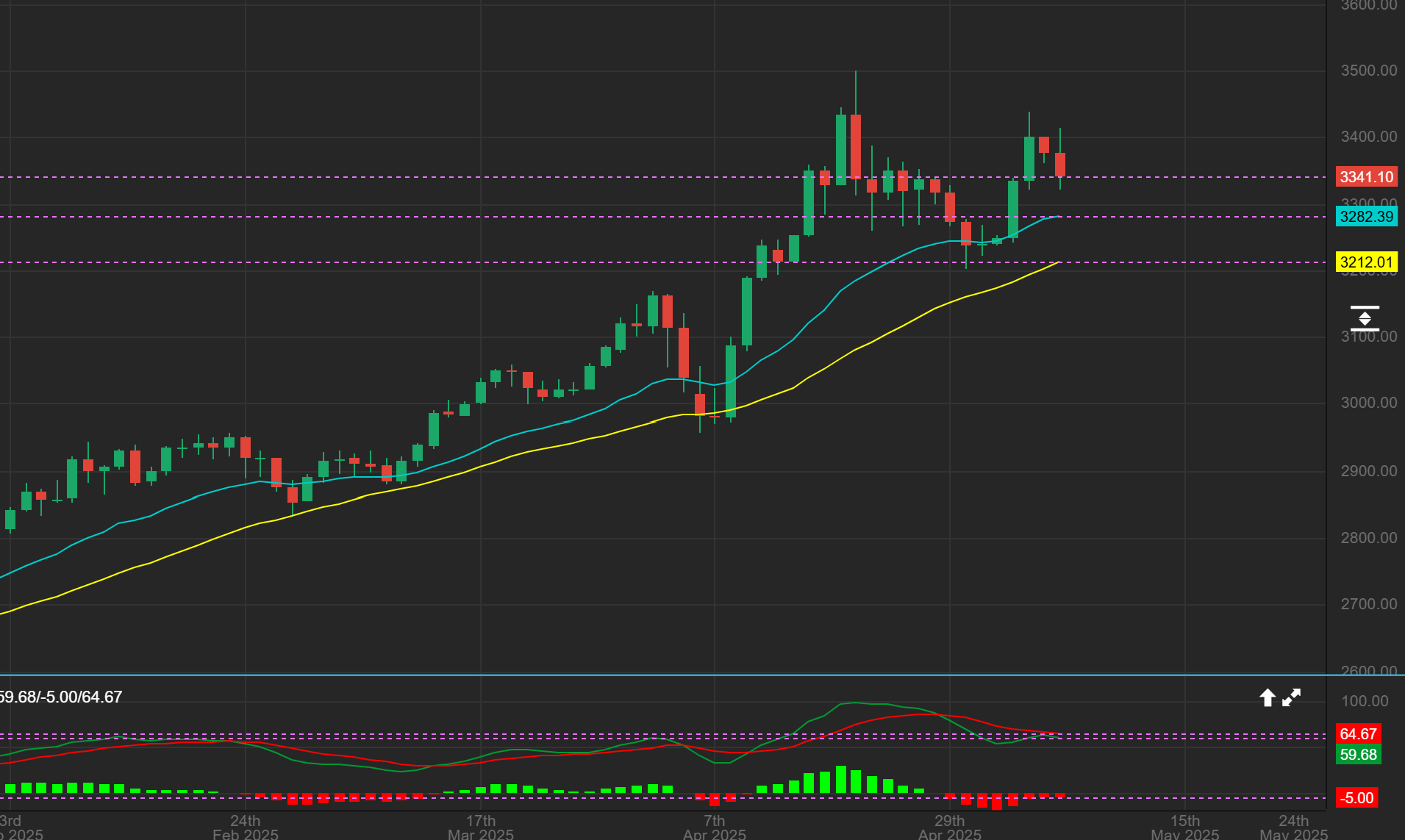
Task: Click the 7th Apr 2025 date label
Action: click(x=715, y=828)
